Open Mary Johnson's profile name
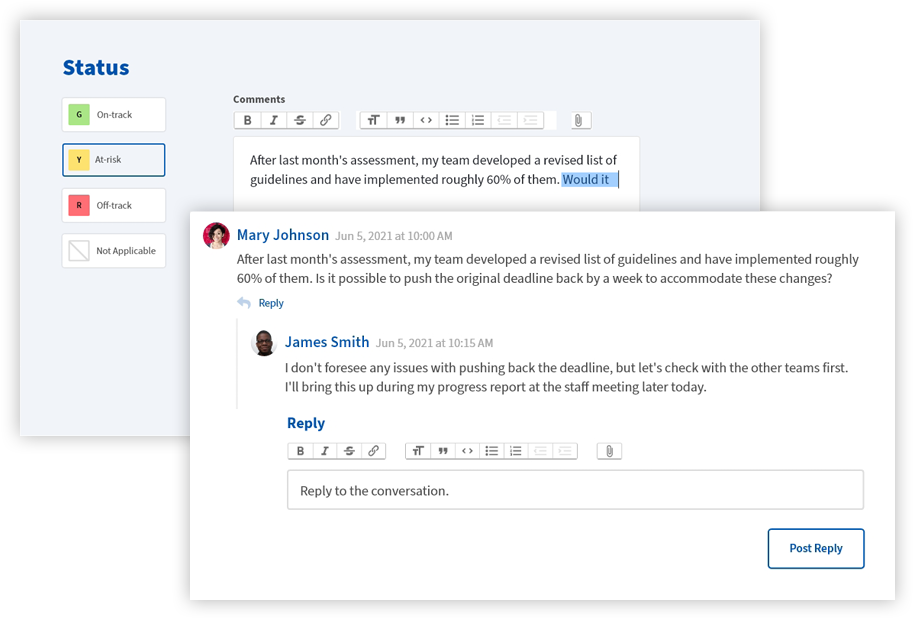 click(x=283, y=235)
